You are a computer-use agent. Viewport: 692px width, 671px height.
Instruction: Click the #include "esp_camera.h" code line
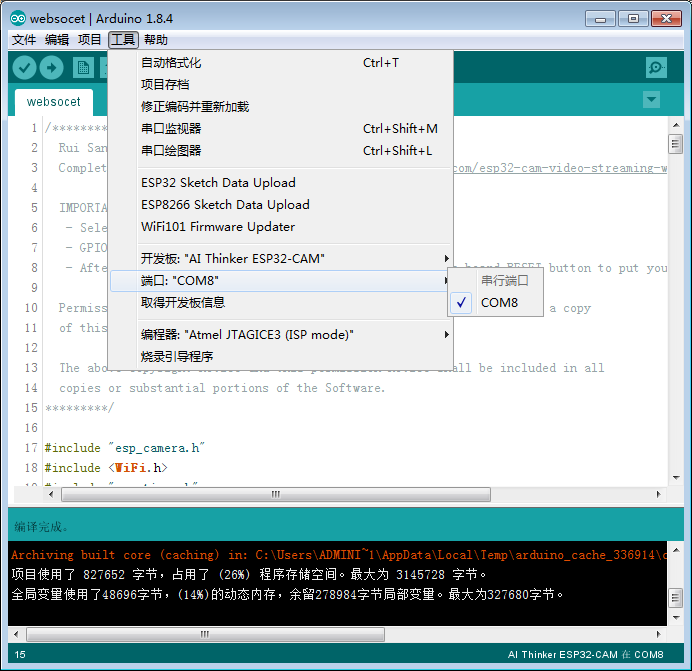coord(124,448)
